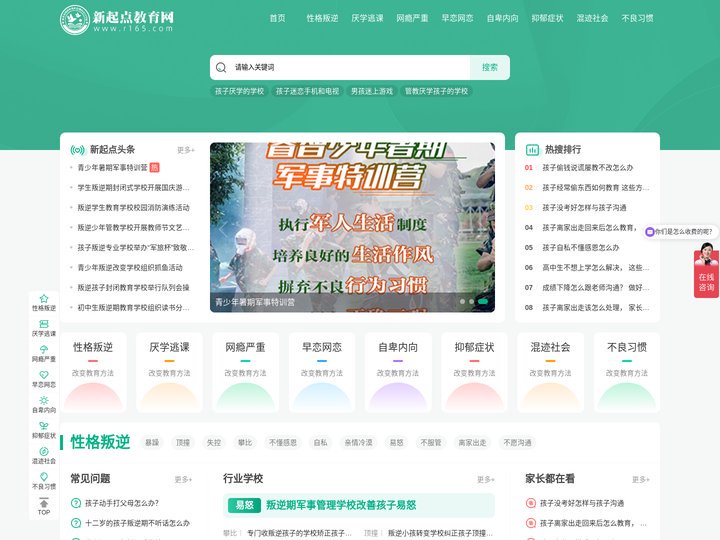Click the 热搜排行 chart icon
The height and width of the screenshot is (540, 720).
click(532, 150)
